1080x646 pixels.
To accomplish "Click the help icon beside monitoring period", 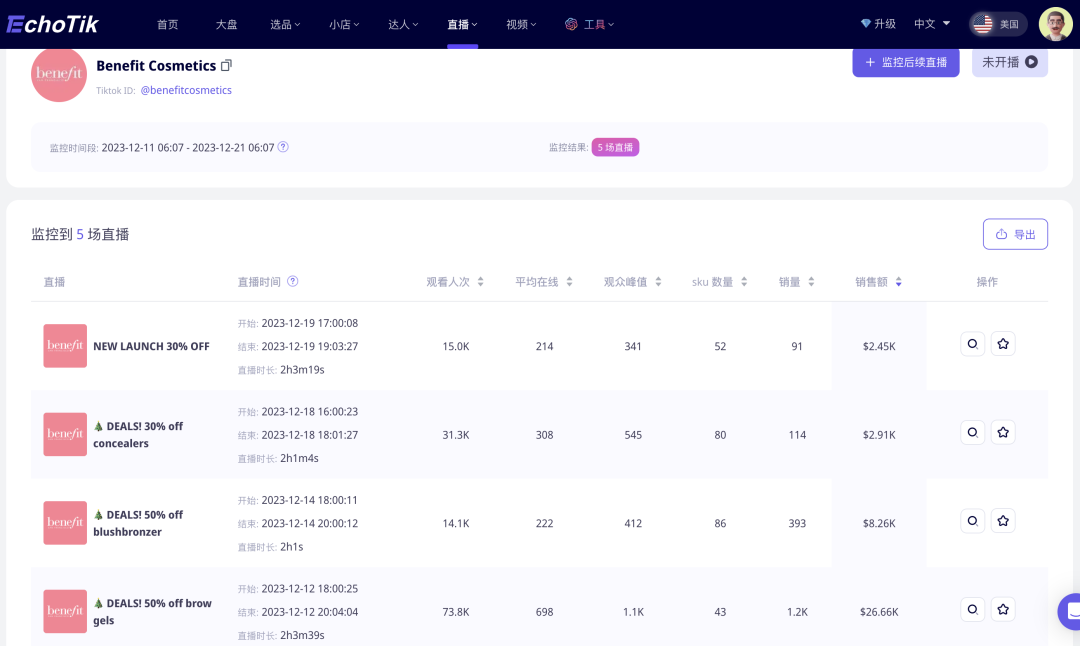I will coord(283,147).
